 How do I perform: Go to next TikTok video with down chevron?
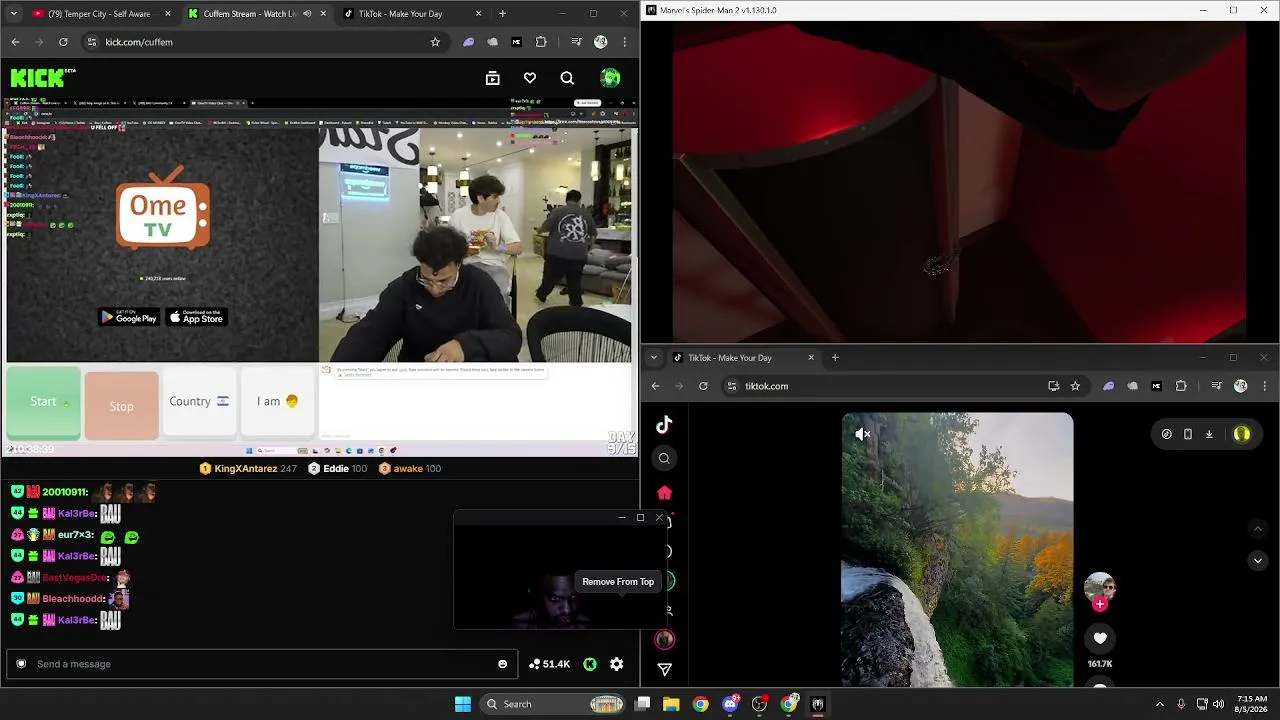click(x=1258, y=561)
